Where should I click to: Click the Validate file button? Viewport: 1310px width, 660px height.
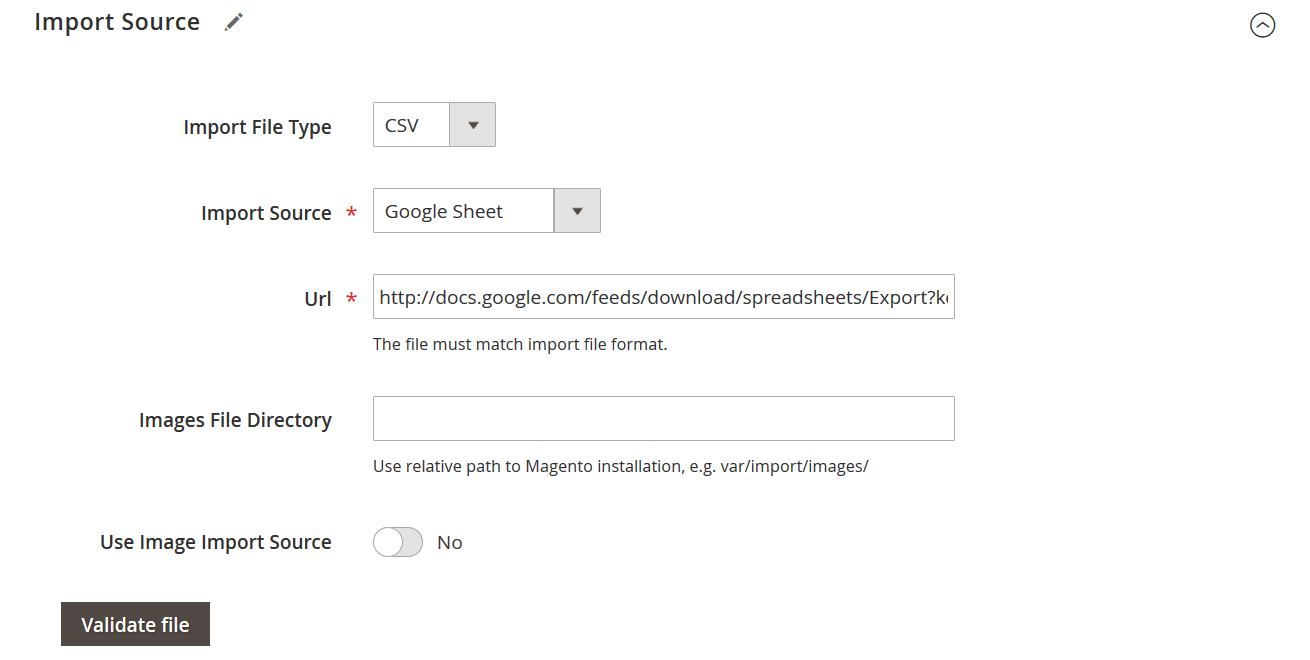point(135,623)
